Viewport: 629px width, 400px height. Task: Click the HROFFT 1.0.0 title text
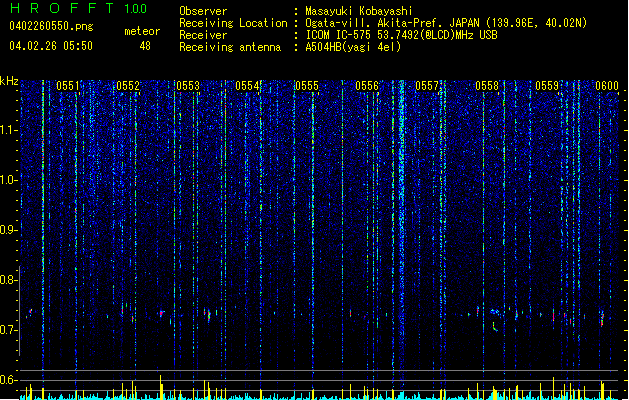click(79, 8)
